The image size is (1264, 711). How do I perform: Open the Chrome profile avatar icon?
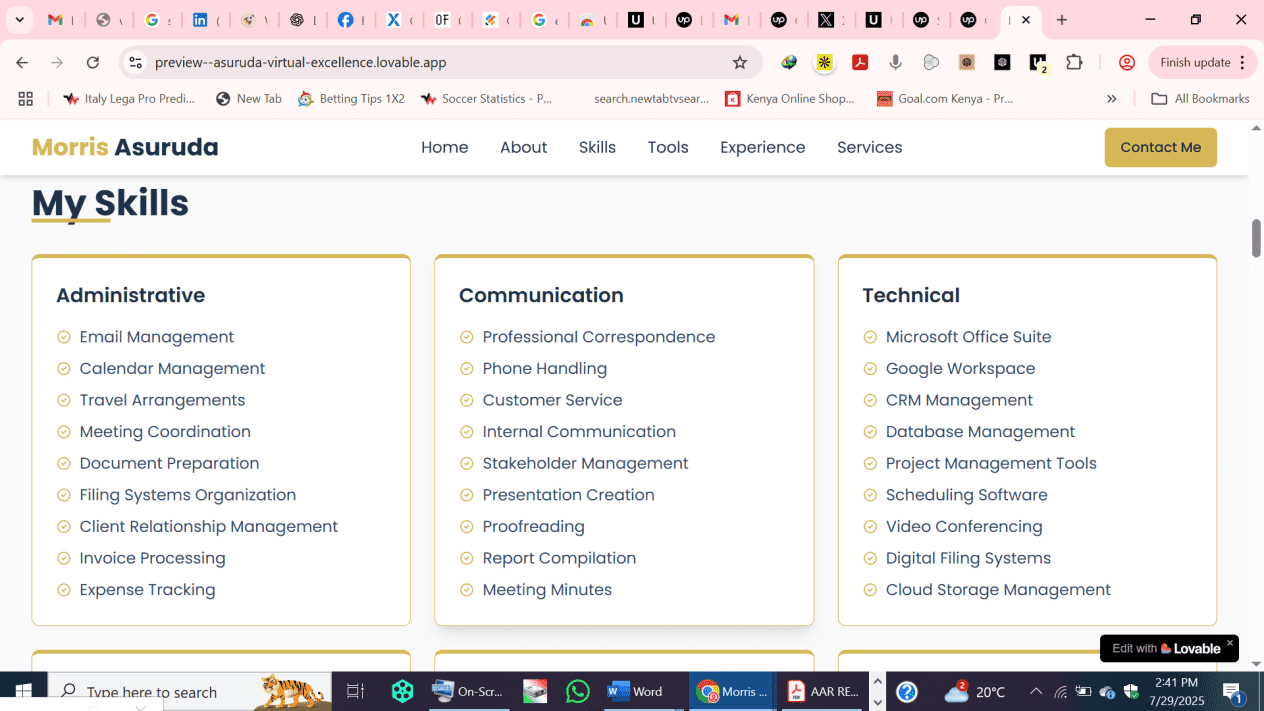[1127, 62]
